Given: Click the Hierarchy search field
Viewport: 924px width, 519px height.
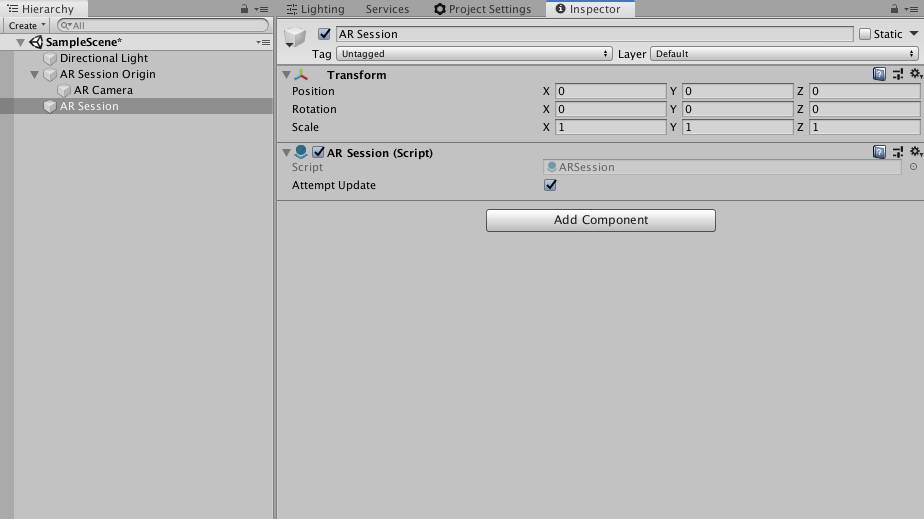Looking at the screenshot, I should (163, 25).
